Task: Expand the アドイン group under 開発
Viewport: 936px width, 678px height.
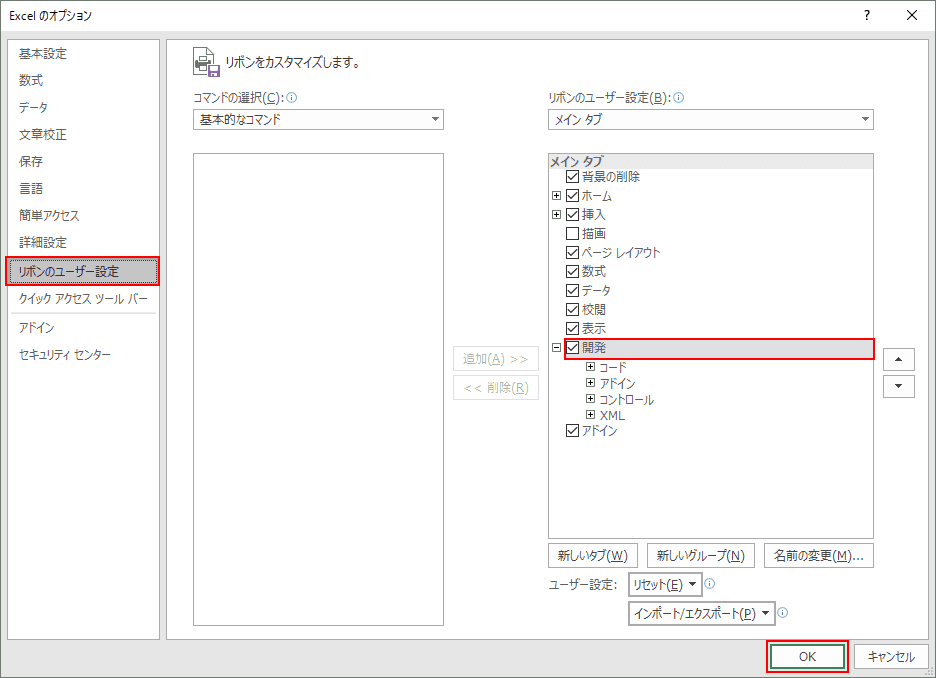Action: pos(590,383)
